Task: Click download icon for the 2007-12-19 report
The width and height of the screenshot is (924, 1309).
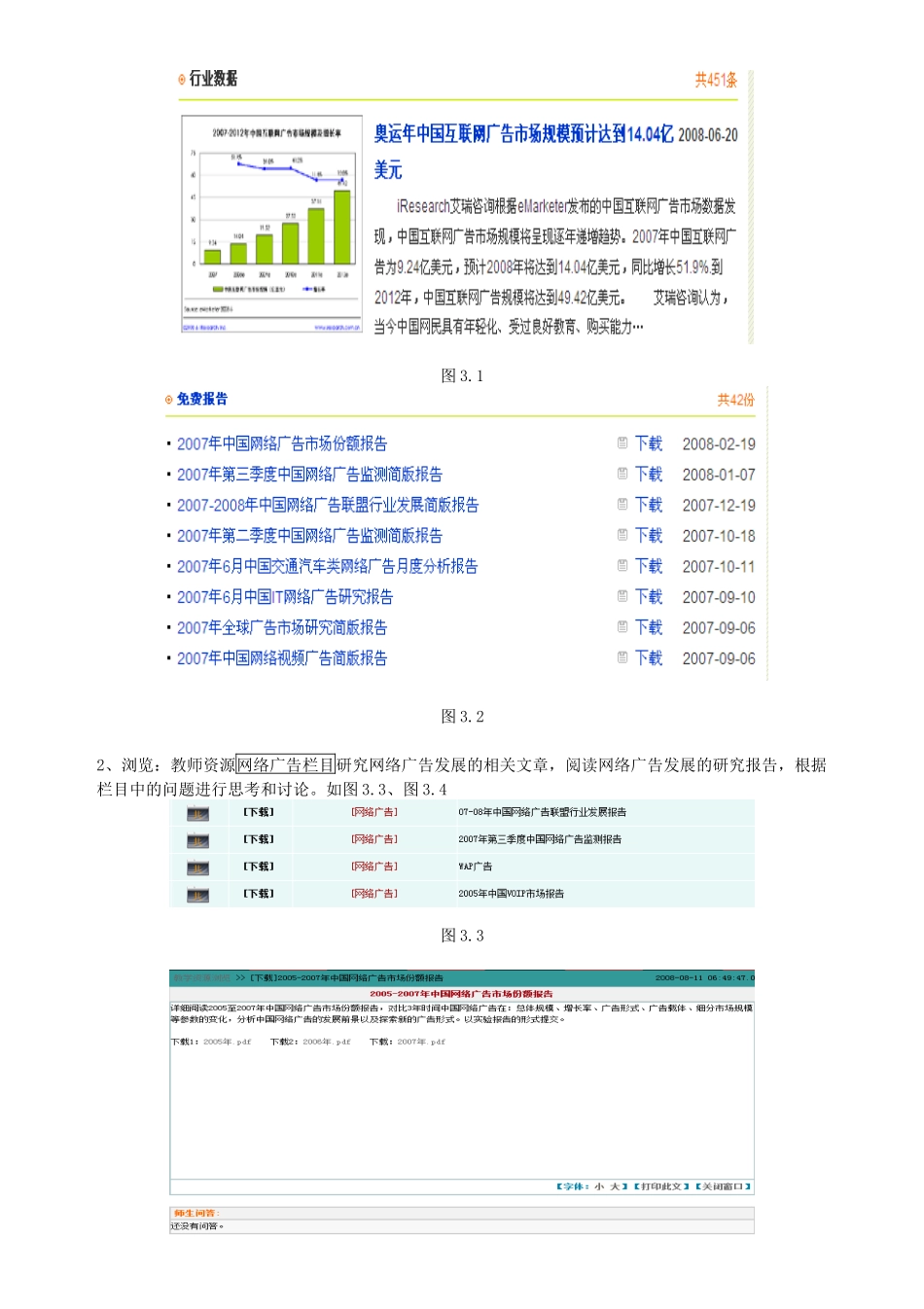Action: point(622,505)
